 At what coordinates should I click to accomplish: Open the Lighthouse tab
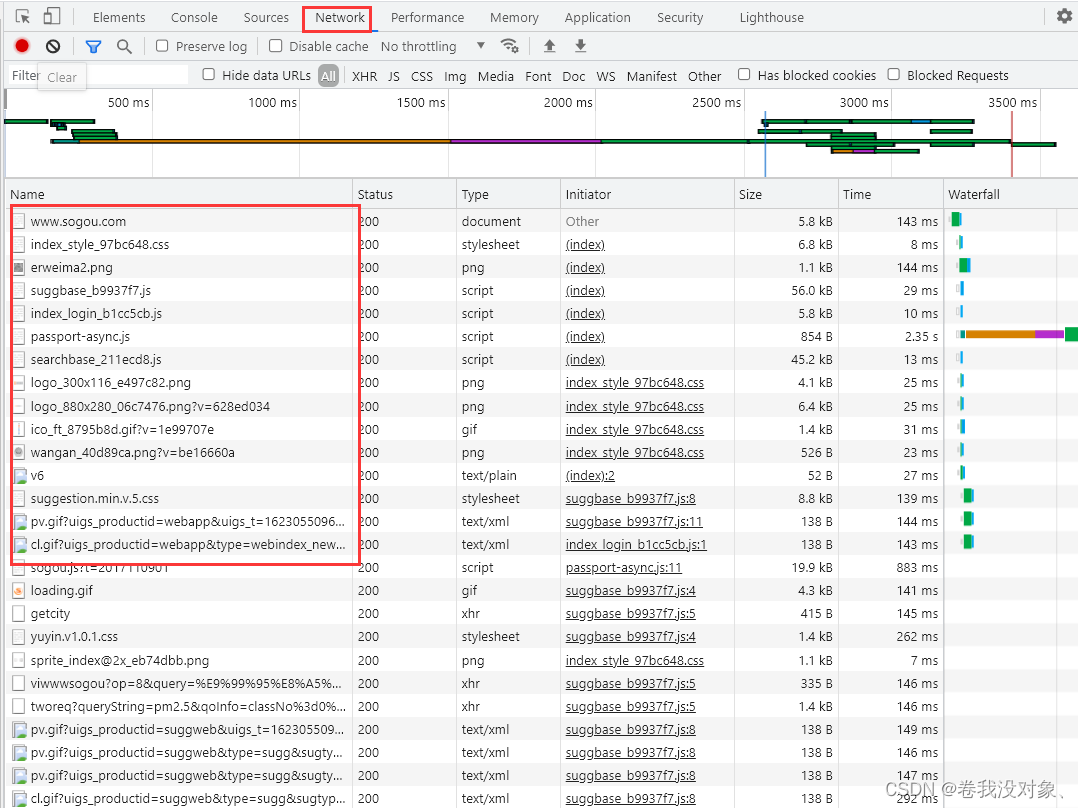click(771, 17)
